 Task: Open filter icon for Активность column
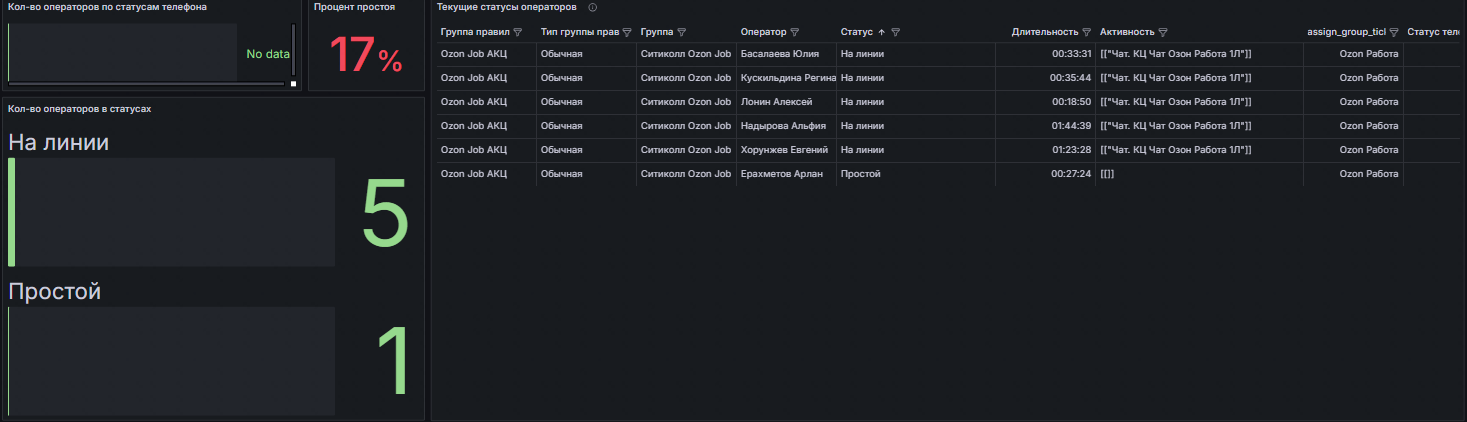tap(1163, 32)
